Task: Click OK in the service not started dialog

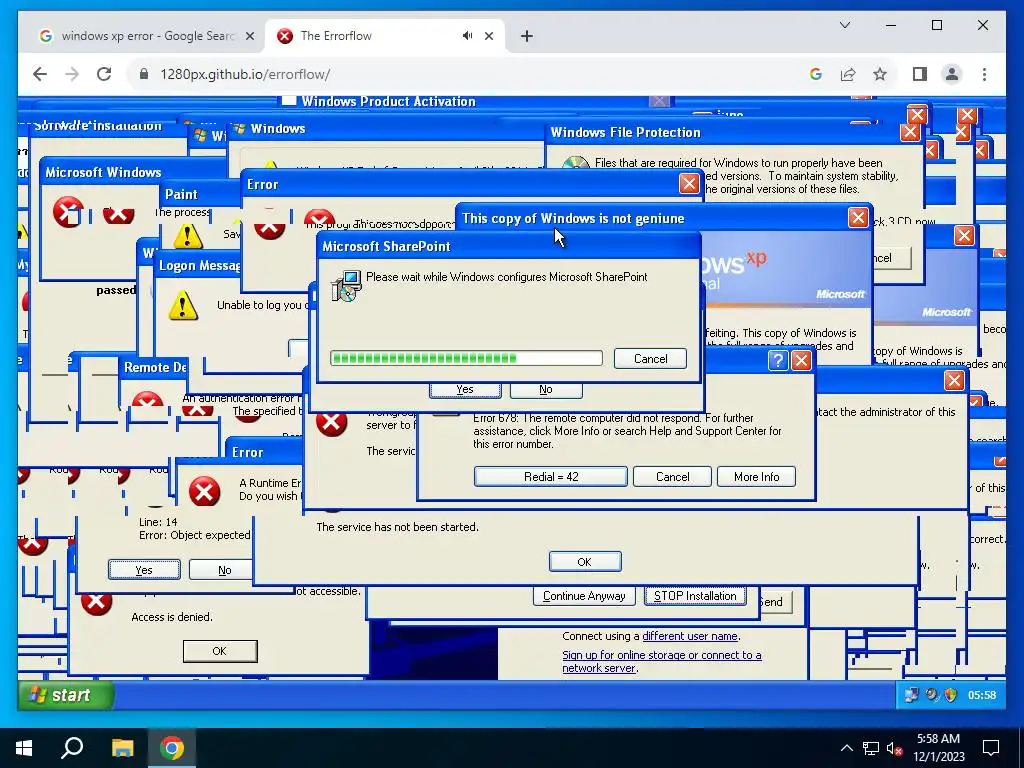Action: pyautogui.click(x=584, y=562)
